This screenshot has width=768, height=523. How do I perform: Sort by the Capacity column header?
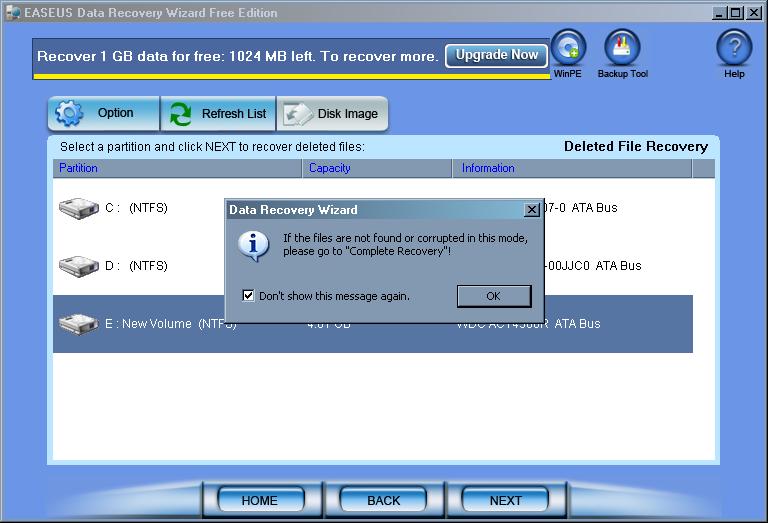[x=377, y=168]
